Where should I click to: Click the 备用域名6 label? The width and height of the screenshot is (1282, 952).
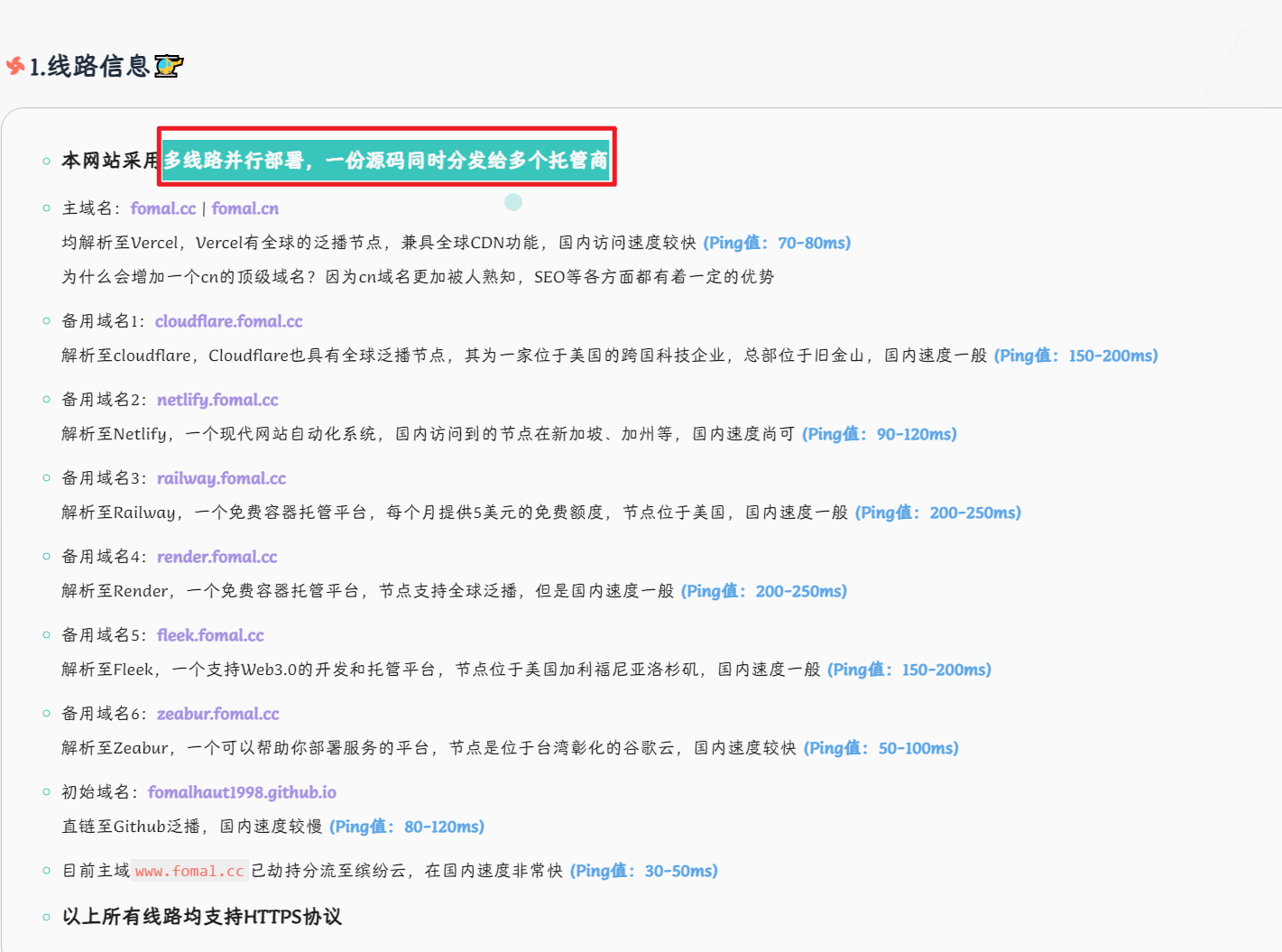coord(104,714)
